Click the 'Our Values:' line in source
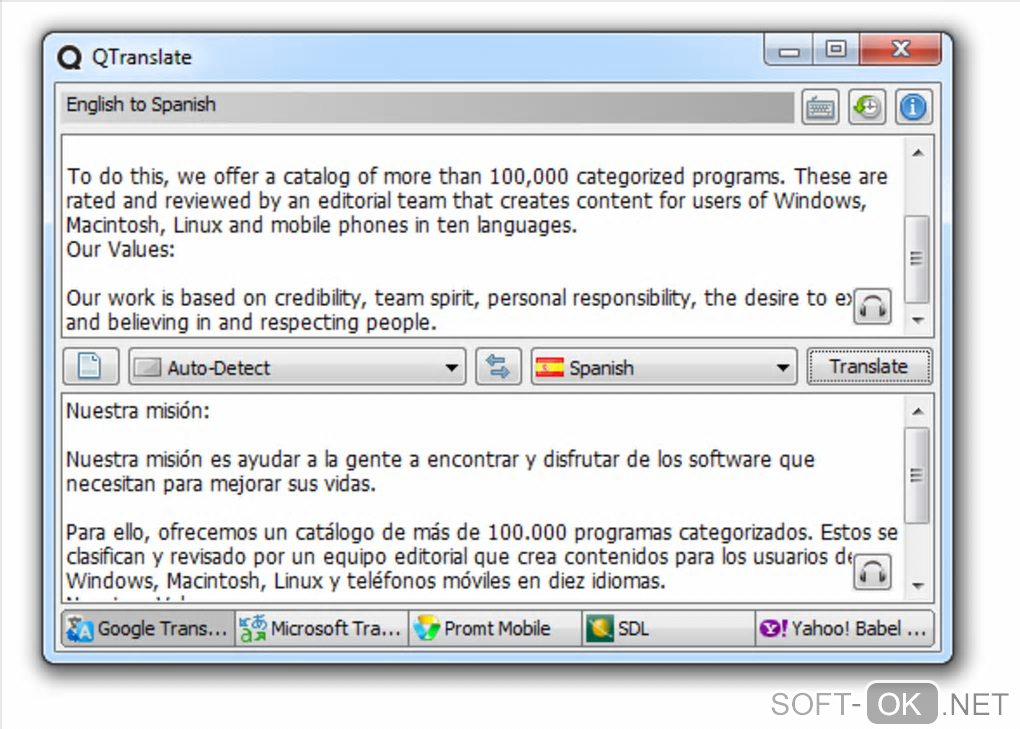This screenshot has width=1020, height=729. (121, 249)
